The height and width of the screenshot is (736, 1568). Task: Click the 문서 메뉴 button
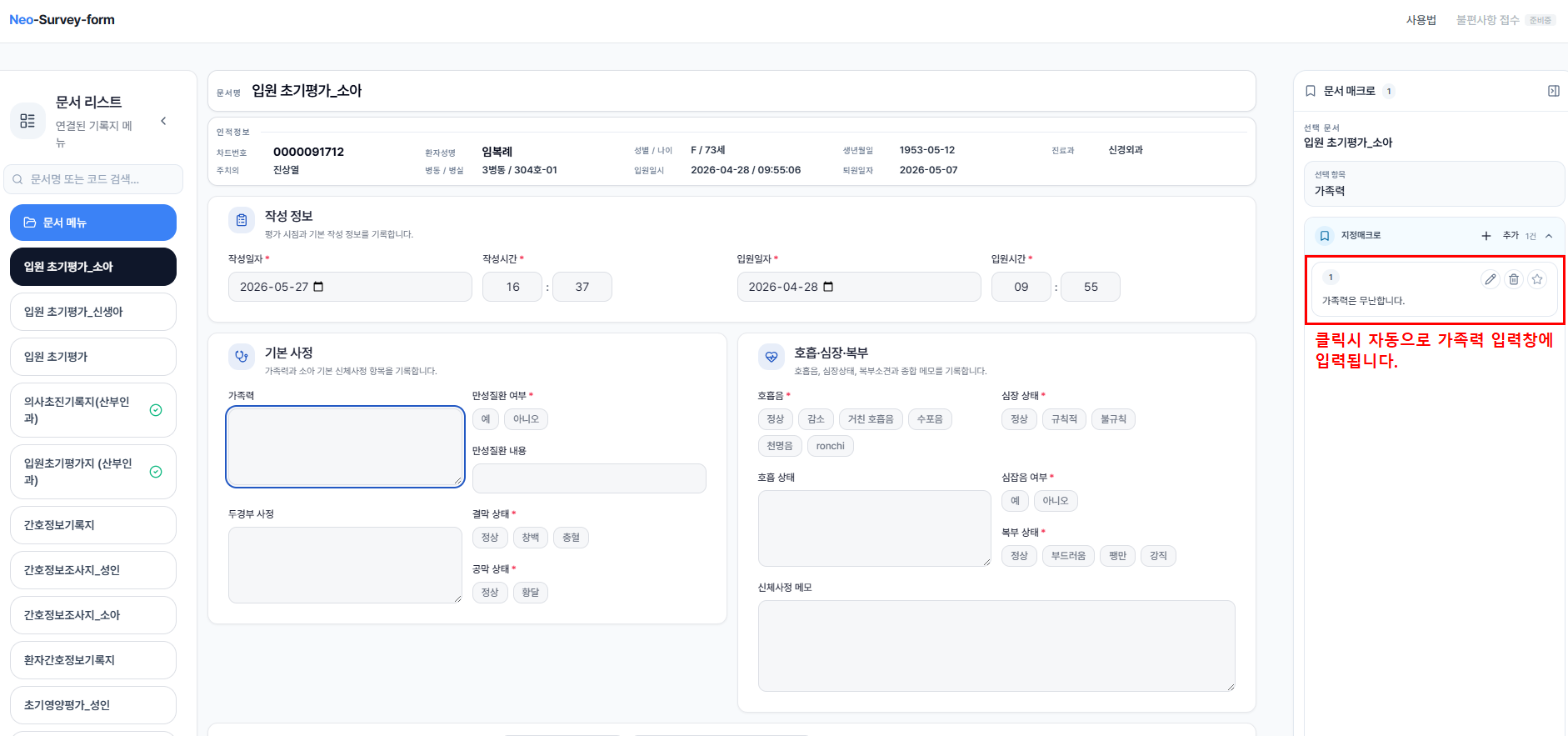tap(93, 223)
